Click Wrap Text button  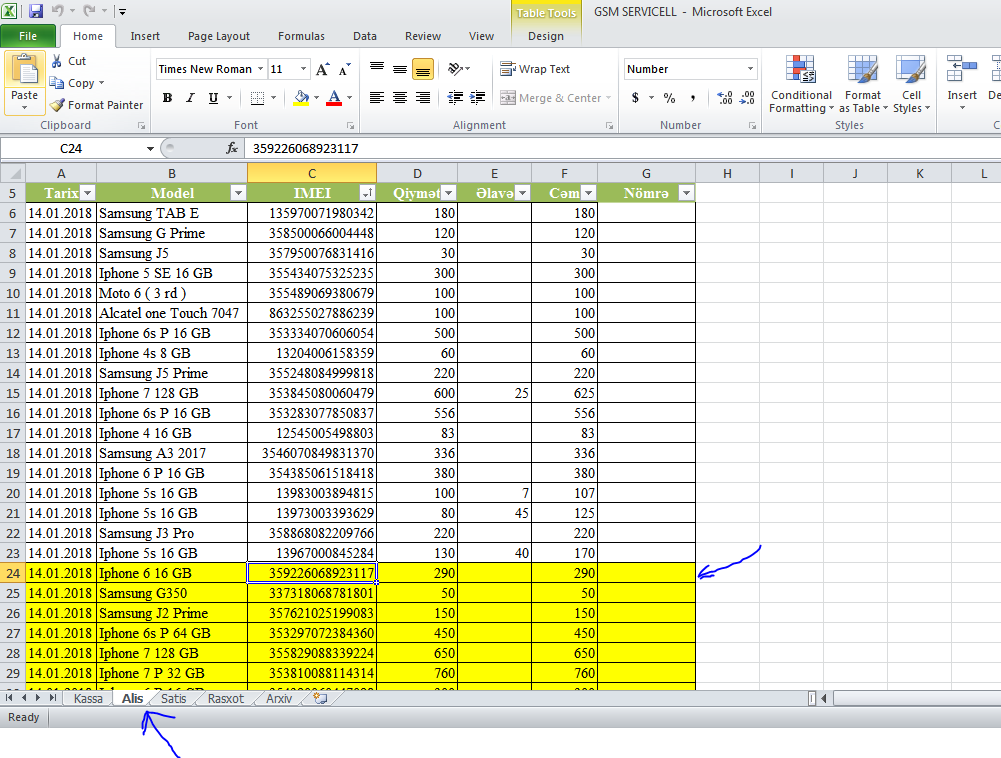click(535, 69)
